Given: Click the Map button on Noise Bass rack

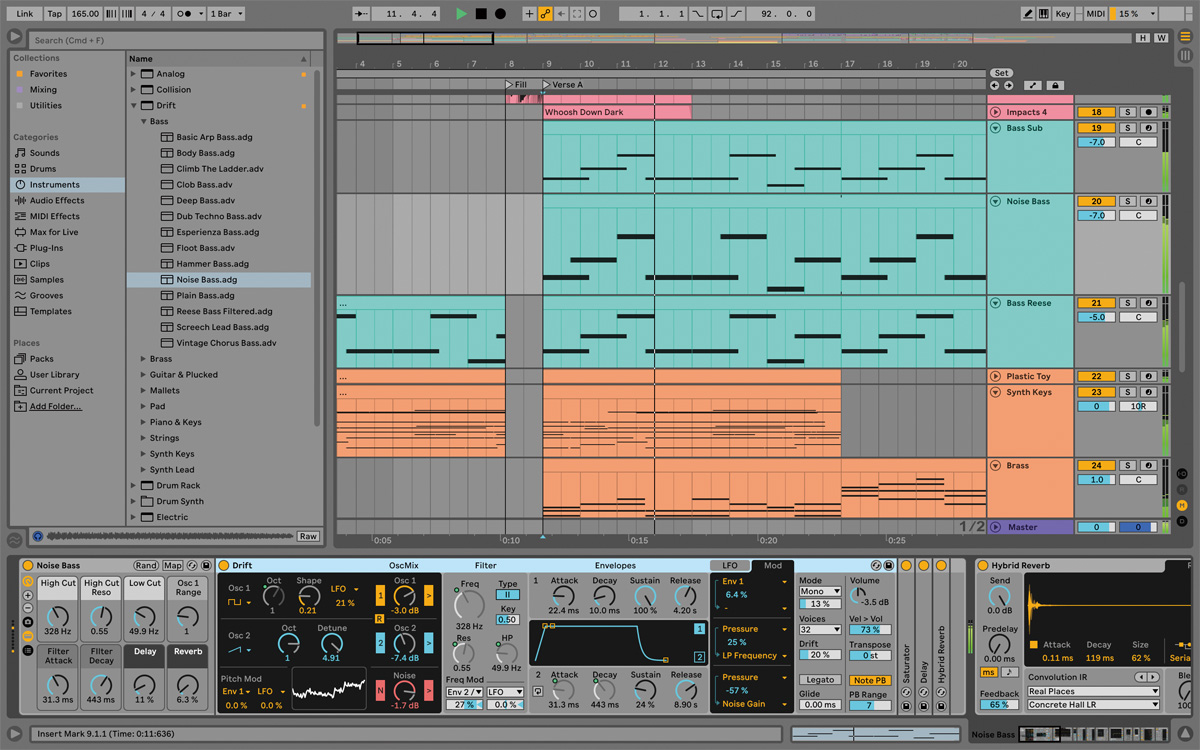Looking at the screenshot, I should point(173,566).
